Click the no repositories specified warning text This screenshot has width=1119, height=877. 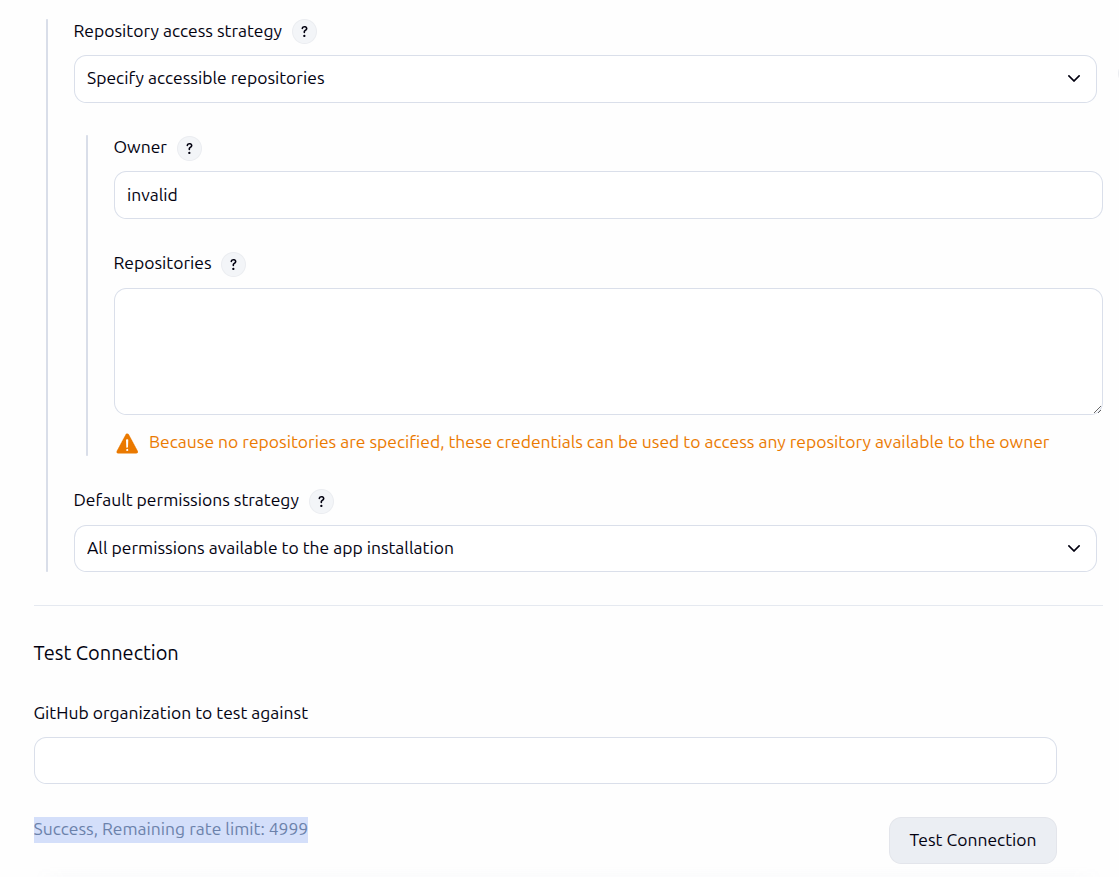pyautogui.click(x=598, y=443)
